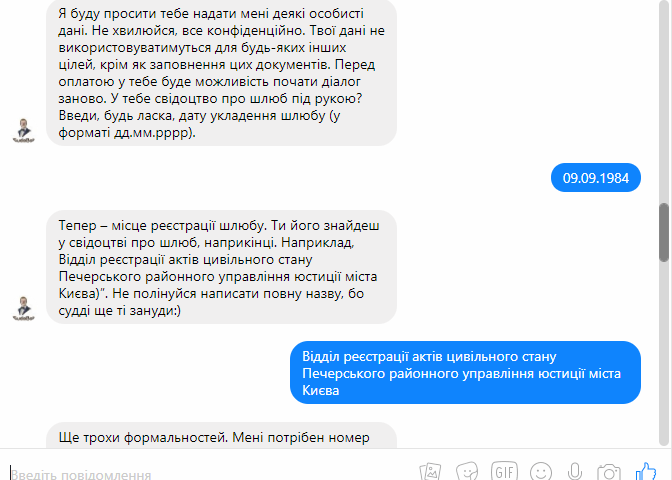Click the word 'Києва' in the blue bubble
This screenshot has width=672, height=480.
click(x=321, y=390)
